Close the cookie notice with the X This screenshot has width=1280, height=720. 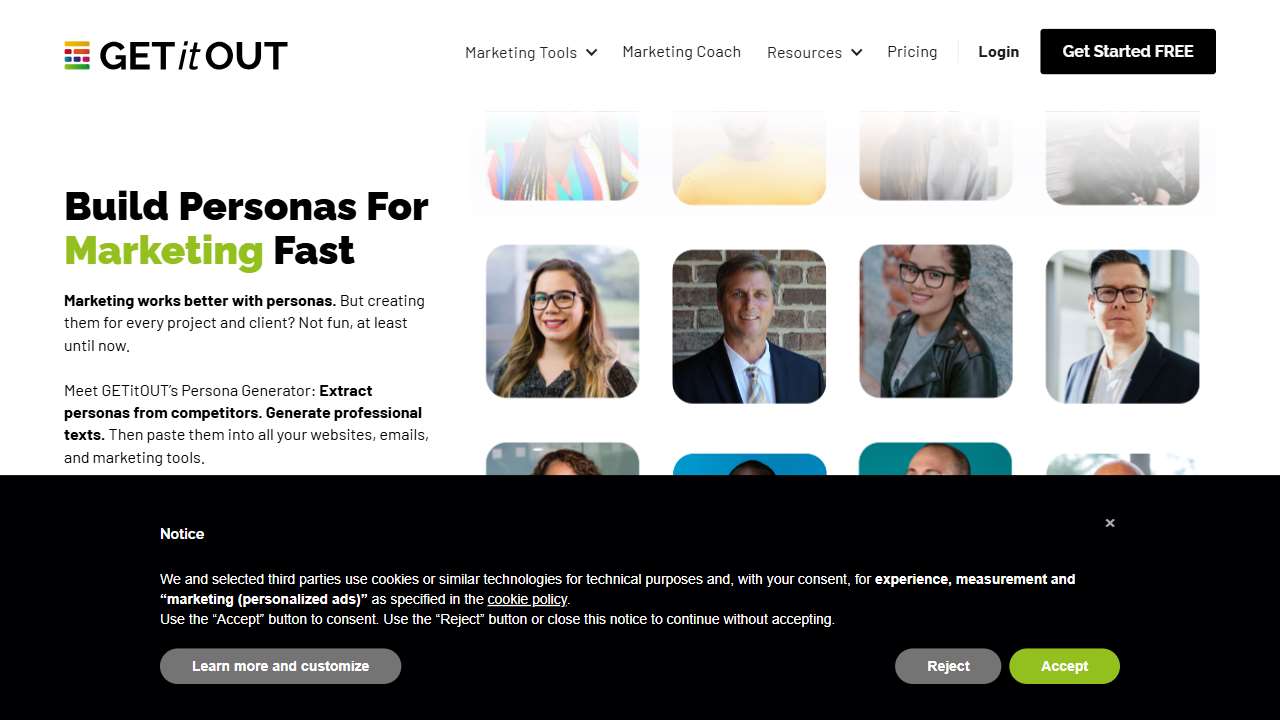pyautogui.click(x=1110, y=523)
